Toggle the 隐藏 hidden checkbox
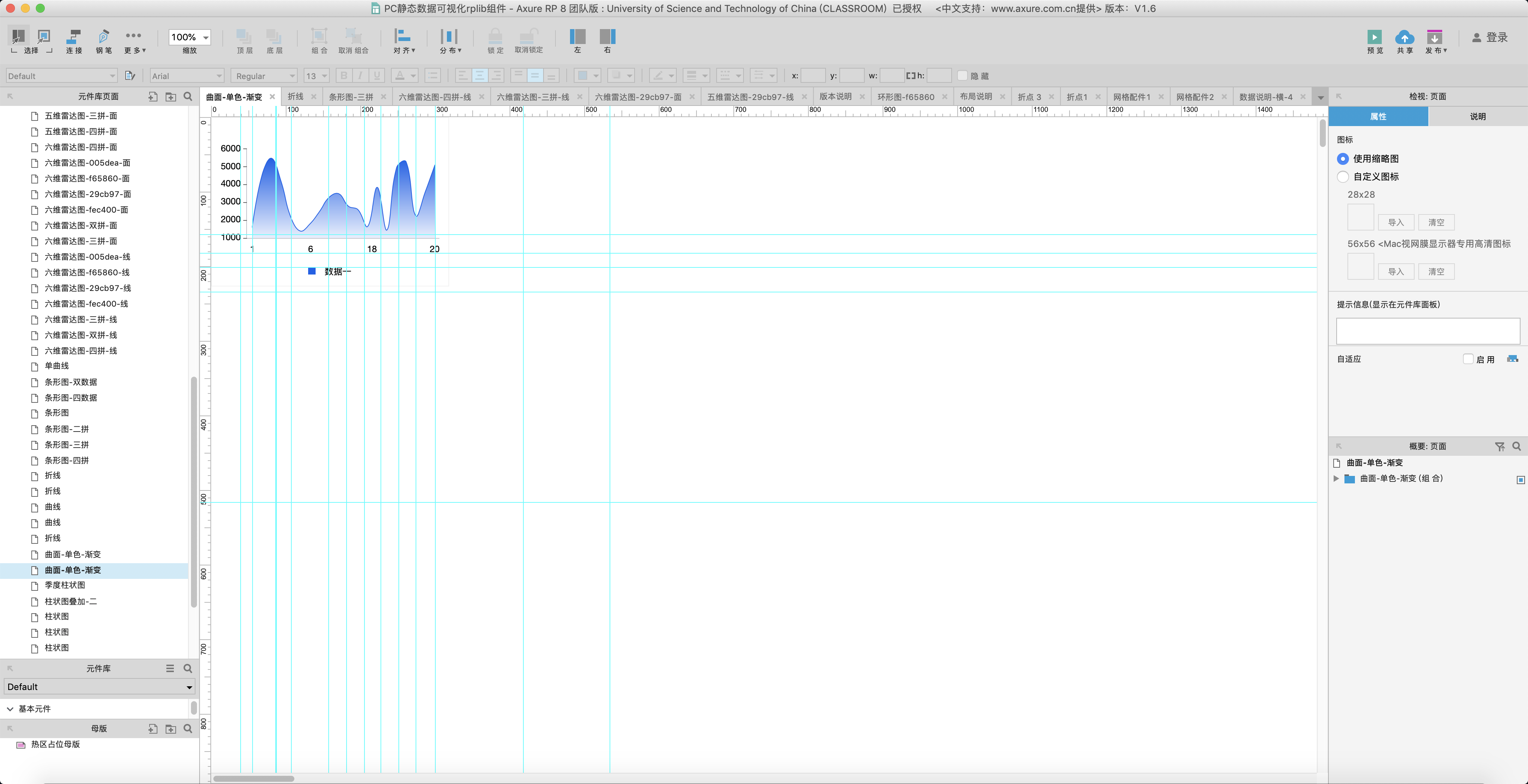This screenshot has height=784, width=1528. click(x=963, y=76)
